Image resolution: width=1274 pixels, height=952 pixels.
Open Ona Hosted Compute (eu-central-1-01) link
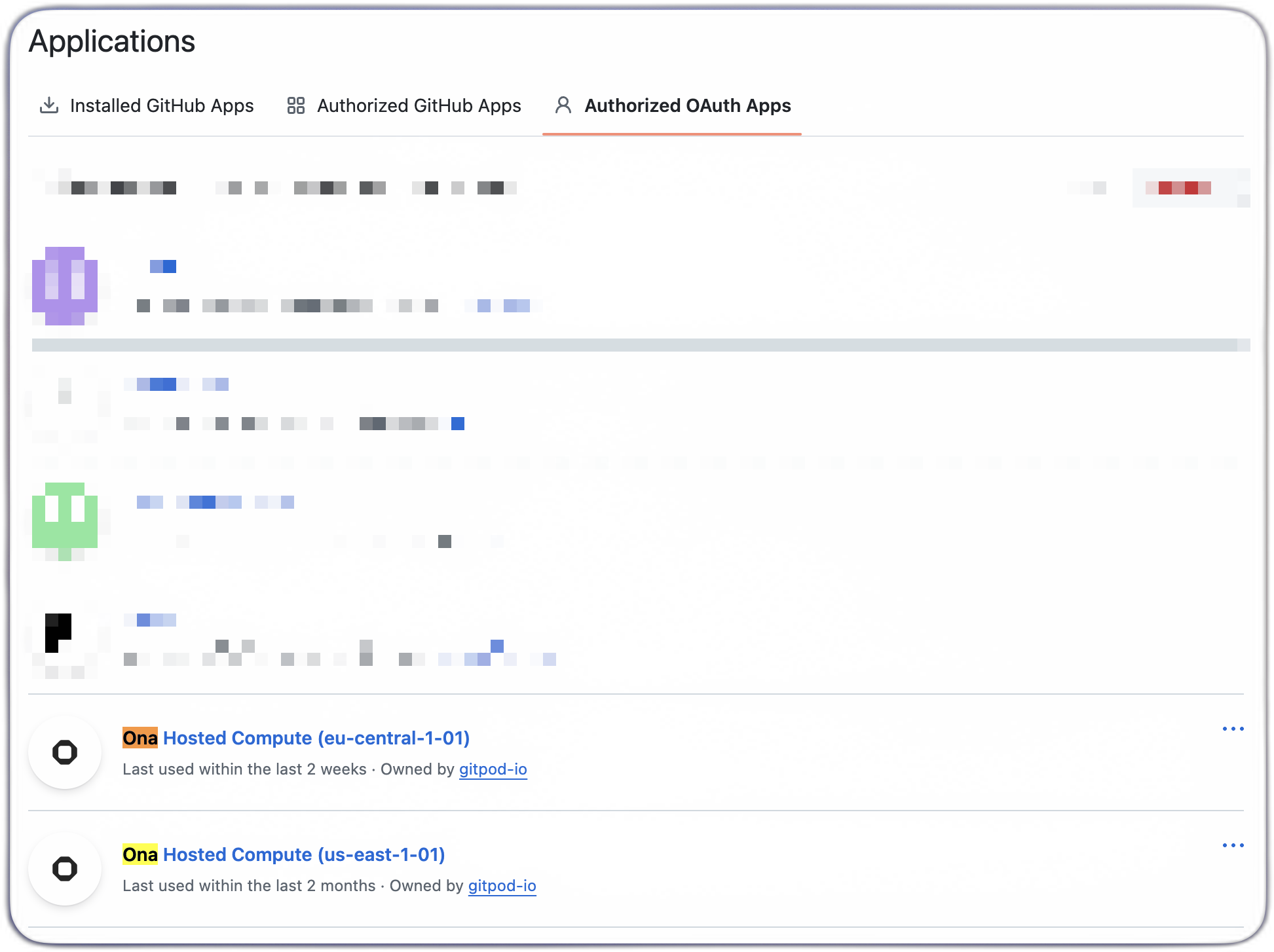[x=295, y=738]
